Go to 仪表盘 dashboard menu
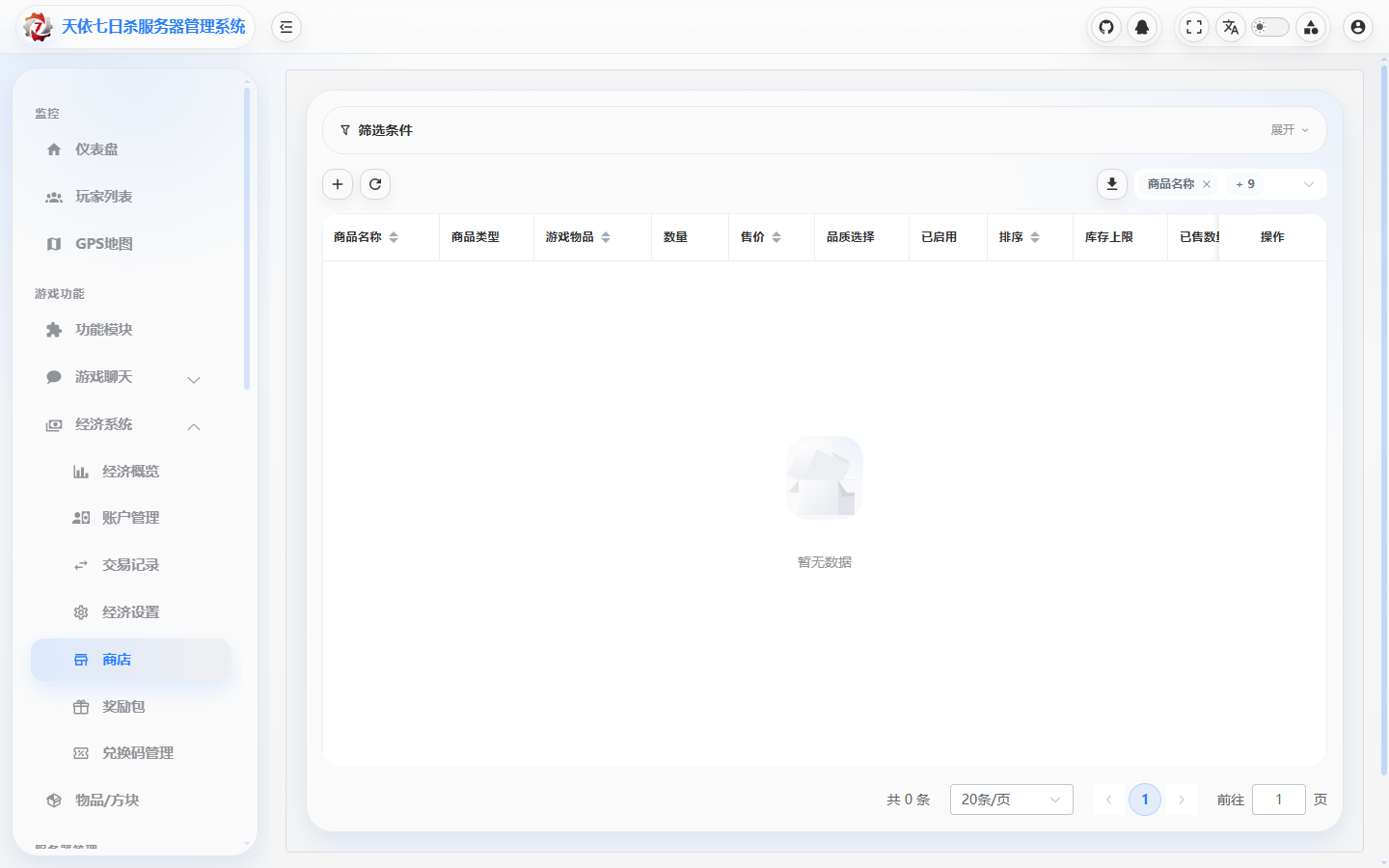Viewport: 1389px width, 868px height. 131,149
